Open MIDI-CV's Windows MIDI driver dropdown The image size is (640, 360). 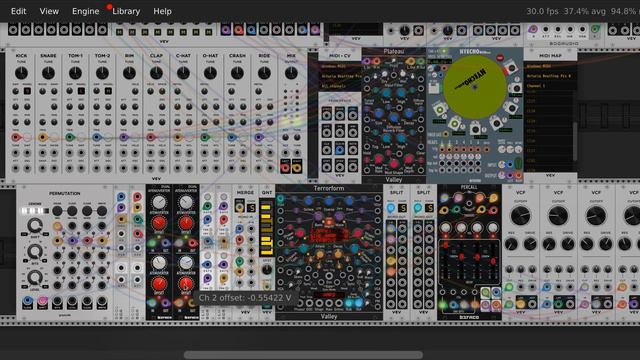pyautogui.click(x=340, y=66)
